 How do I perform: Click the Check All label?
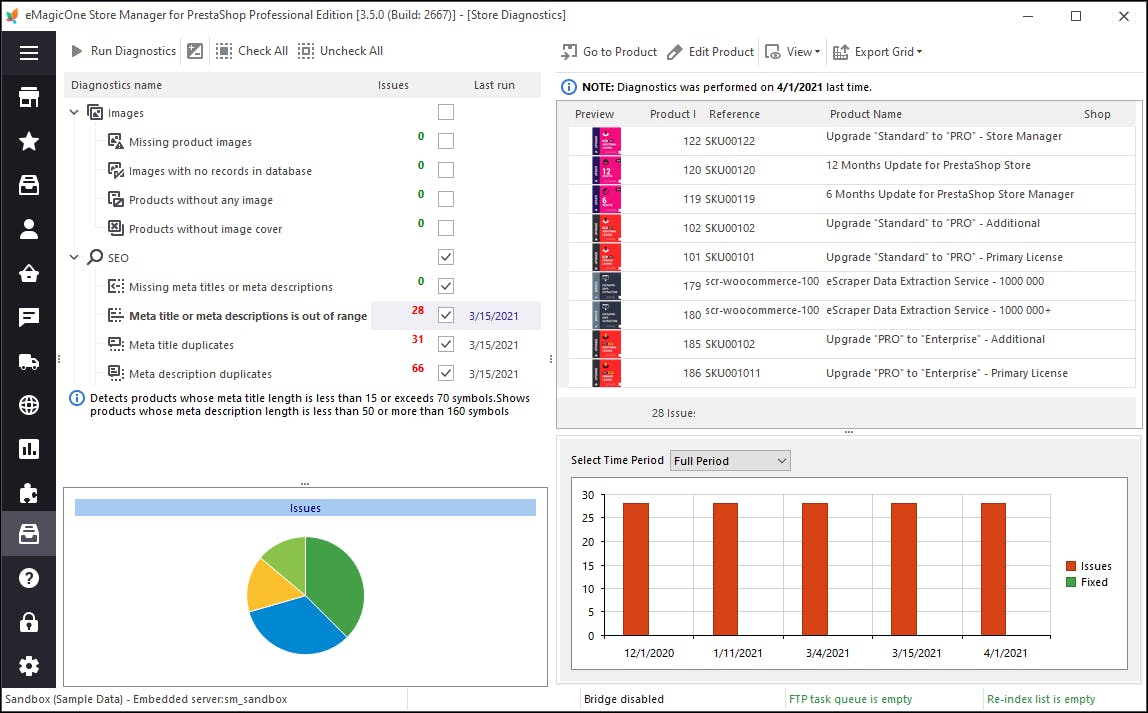pos(263,51)
